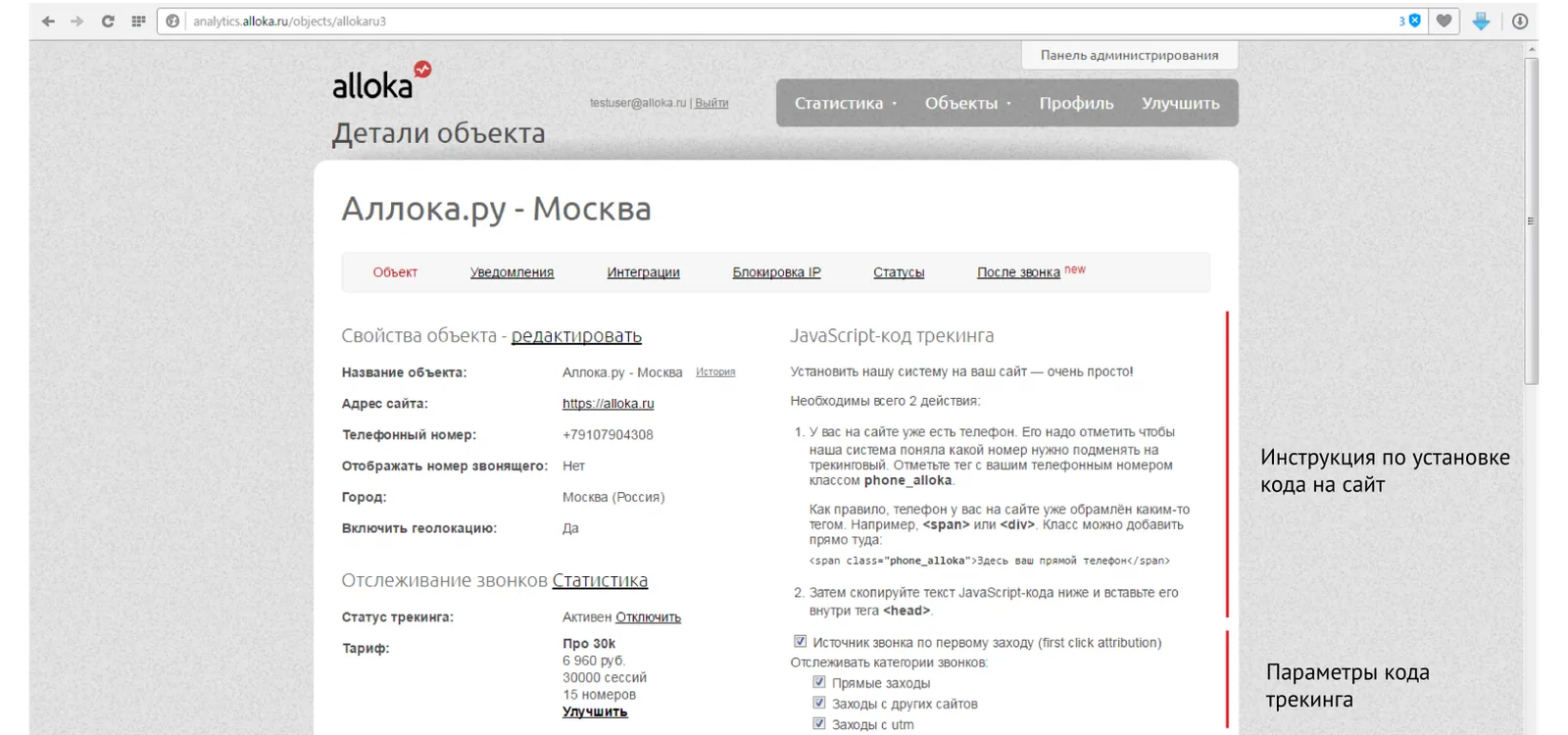Click the tariff name Про 30k

pyautogui.click(x=589, y=644)
